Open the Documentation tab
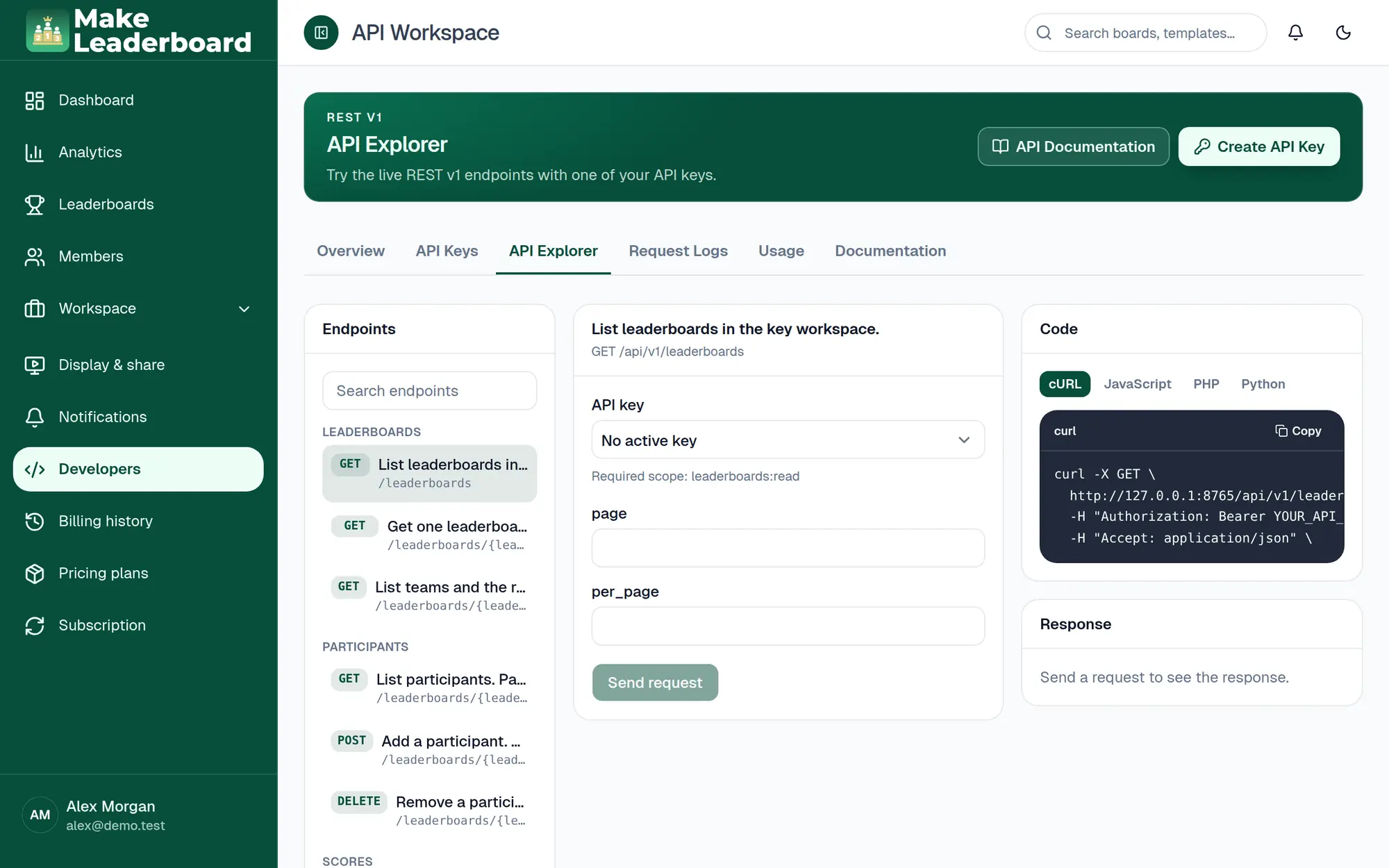 tap(890, 251)
